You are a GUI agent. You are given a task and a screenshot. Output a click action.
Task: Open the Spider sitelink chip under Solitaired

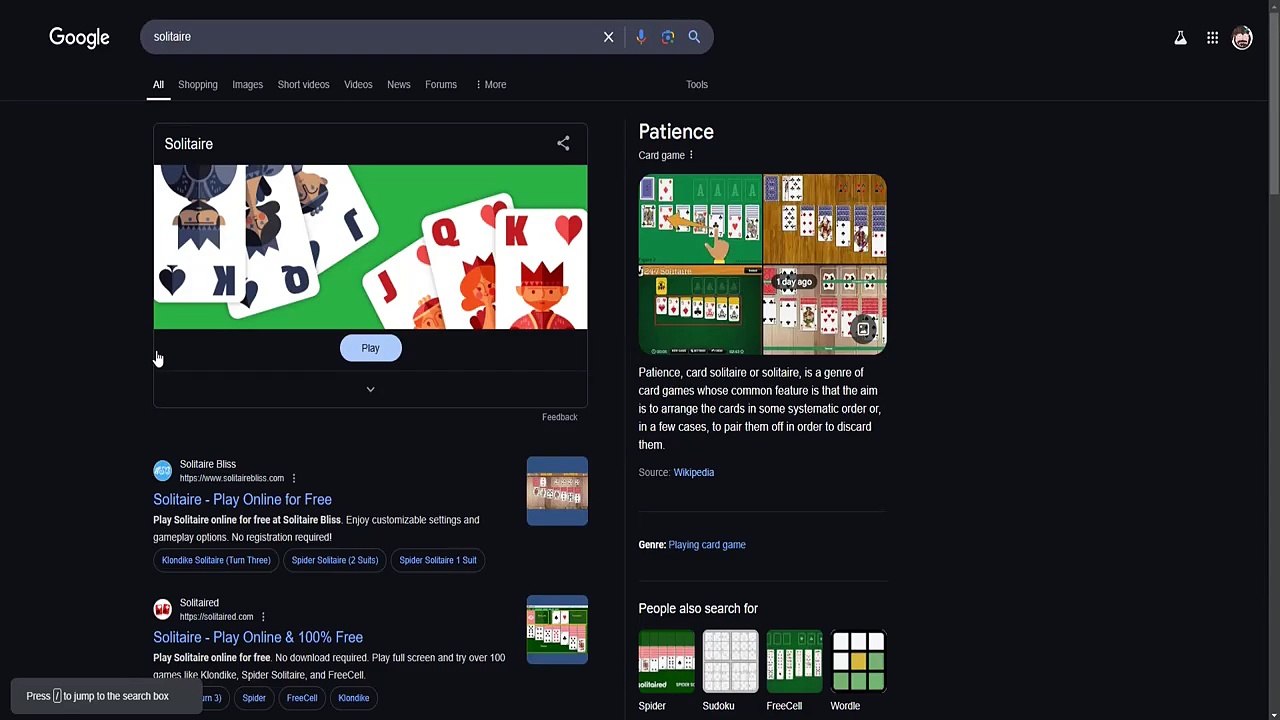click(x=254, y=698)
